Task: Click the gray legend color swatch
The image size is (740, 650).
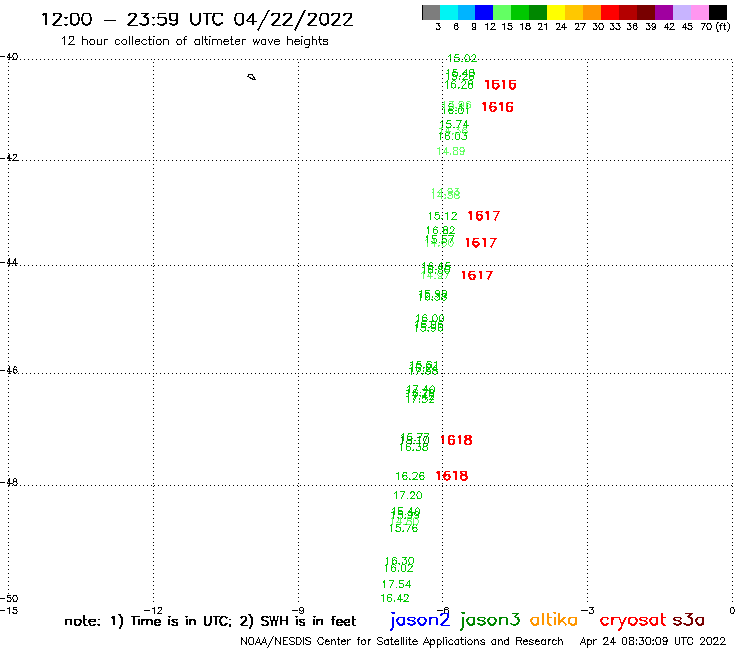Action: [431, 12]
